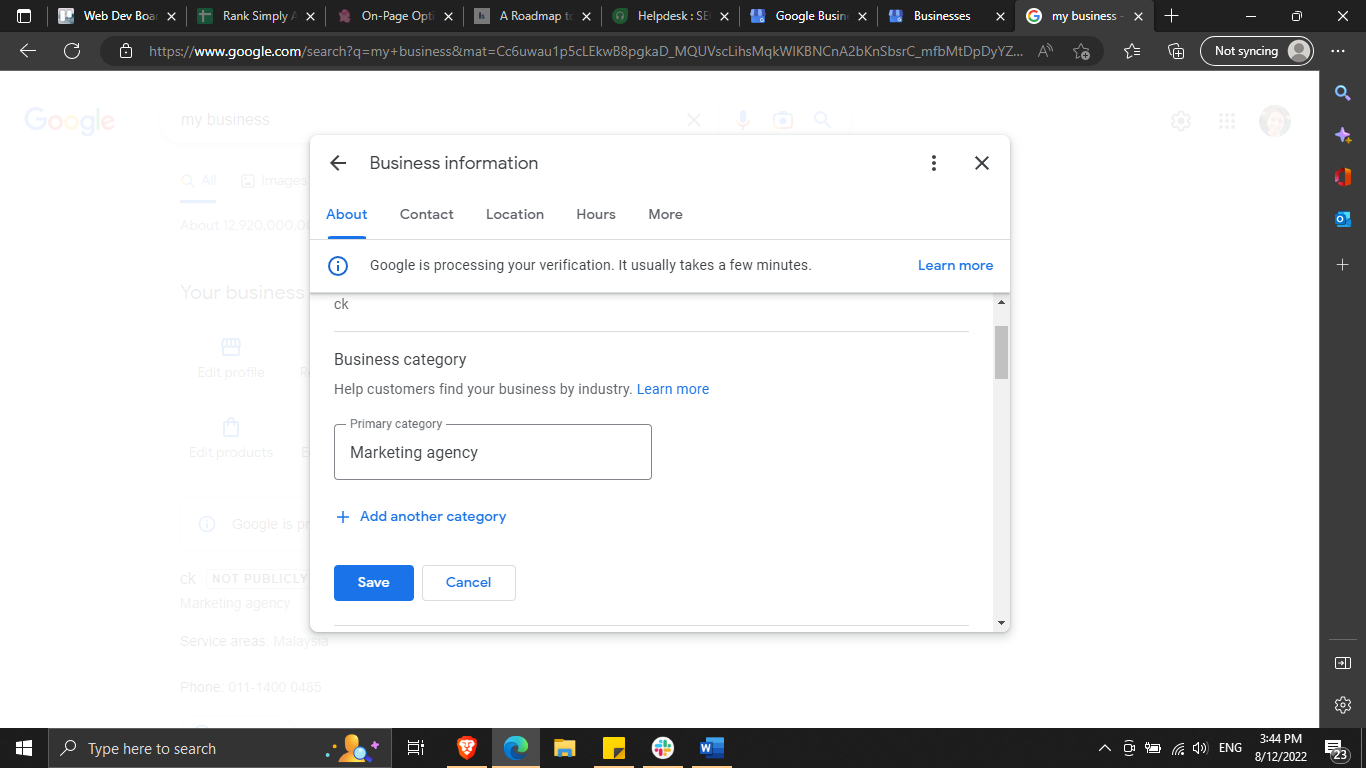Click the Save button
This screenshot has width=1366, height=768.
click(373, 582)
